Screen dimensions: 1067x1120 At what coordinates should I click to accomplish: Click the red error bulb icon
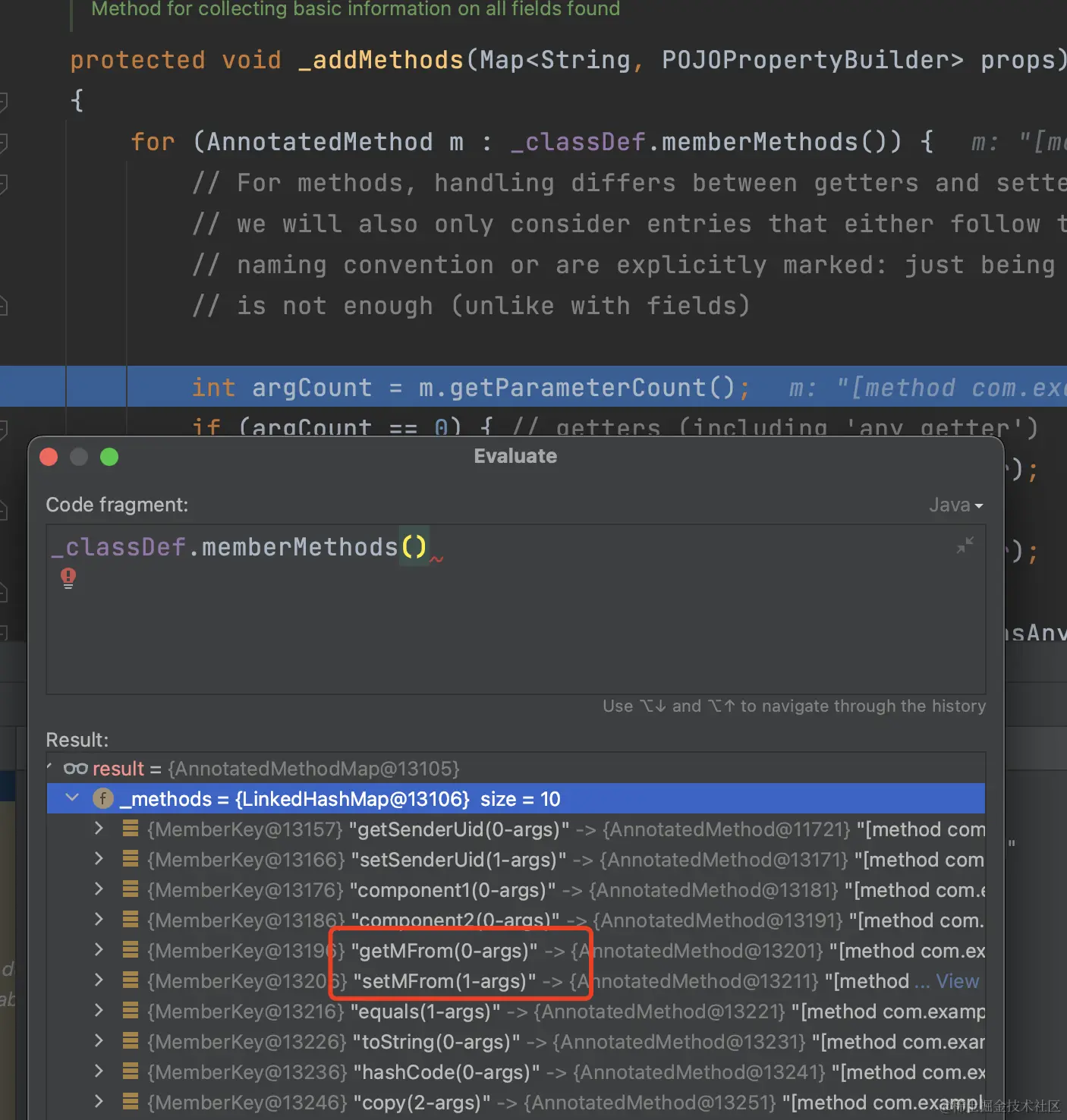[x=68, y=578]
